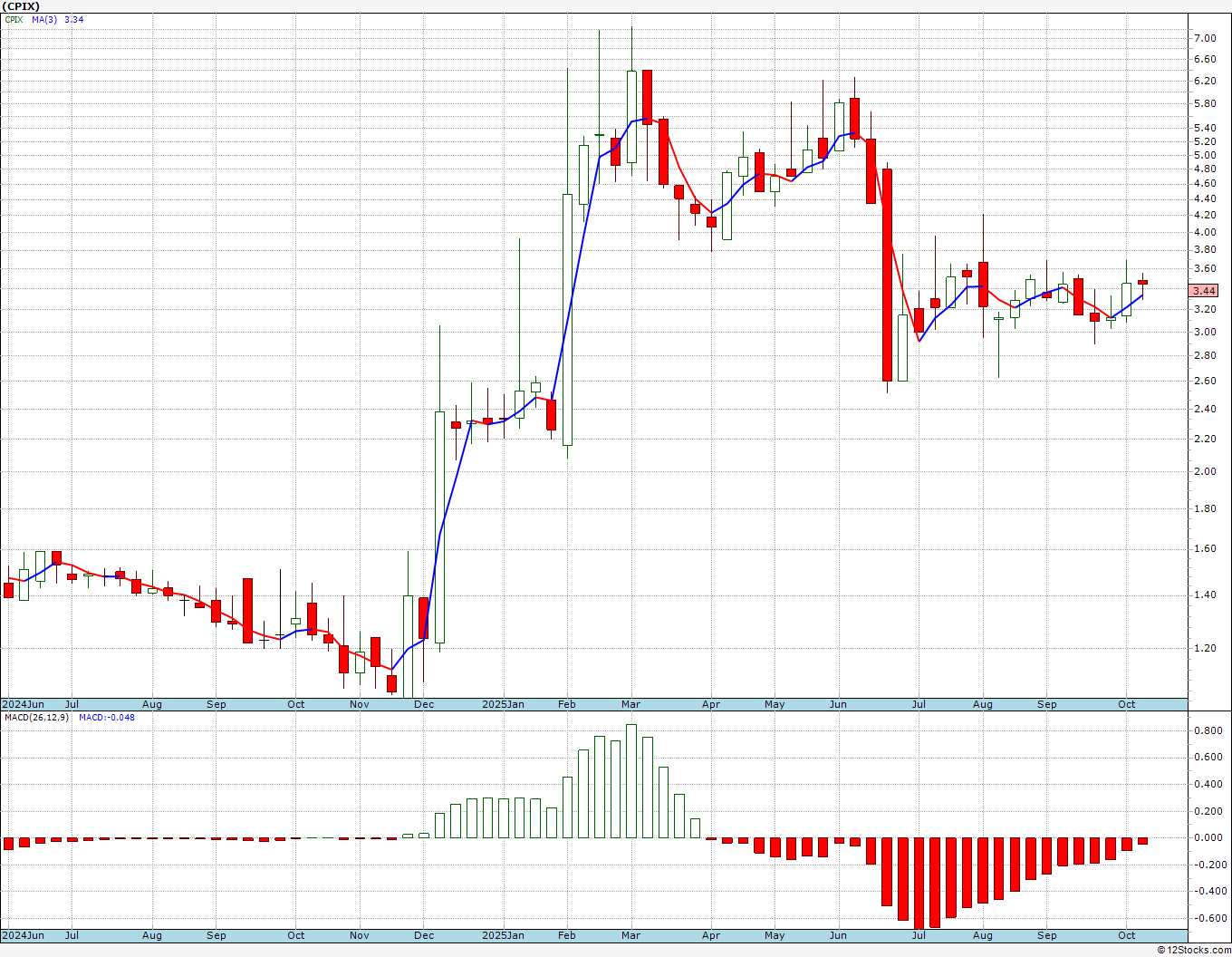The image size is (1232, 957).
Task: Click the 1.20 price axis label
Action: [x=1205, y=648]
